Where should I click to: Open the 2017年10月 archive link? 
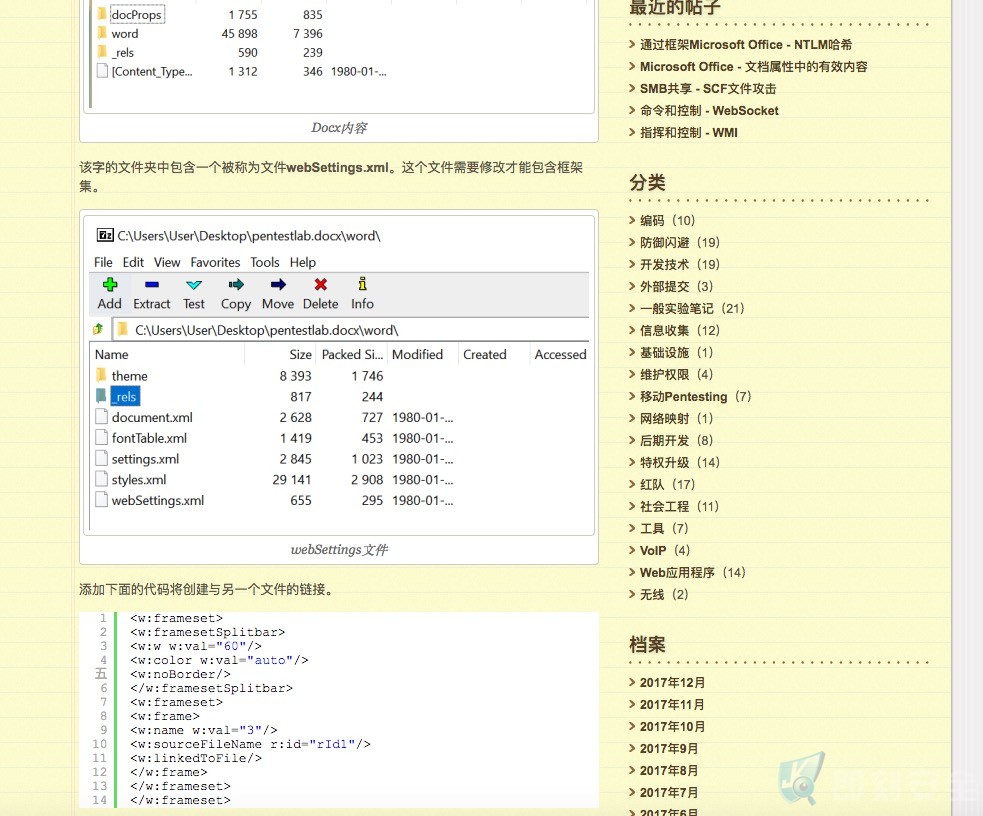tap(672, 726)
